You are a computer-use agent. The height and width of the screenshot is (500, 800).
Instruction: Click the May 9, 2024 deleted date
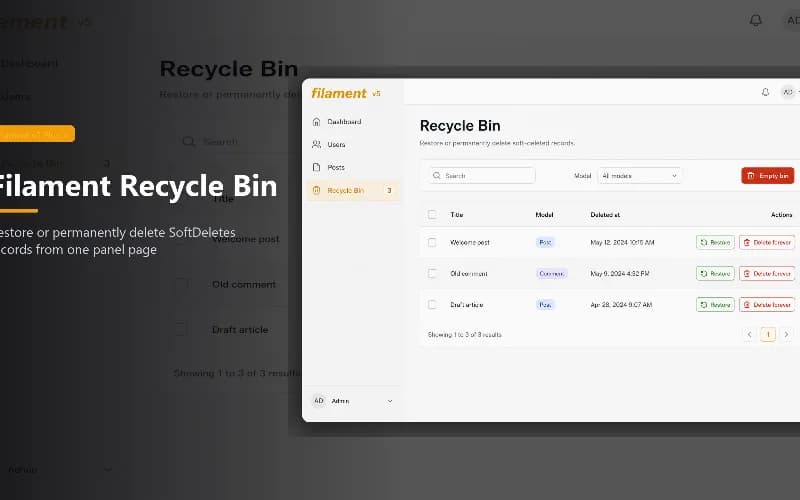click(620, 273)
